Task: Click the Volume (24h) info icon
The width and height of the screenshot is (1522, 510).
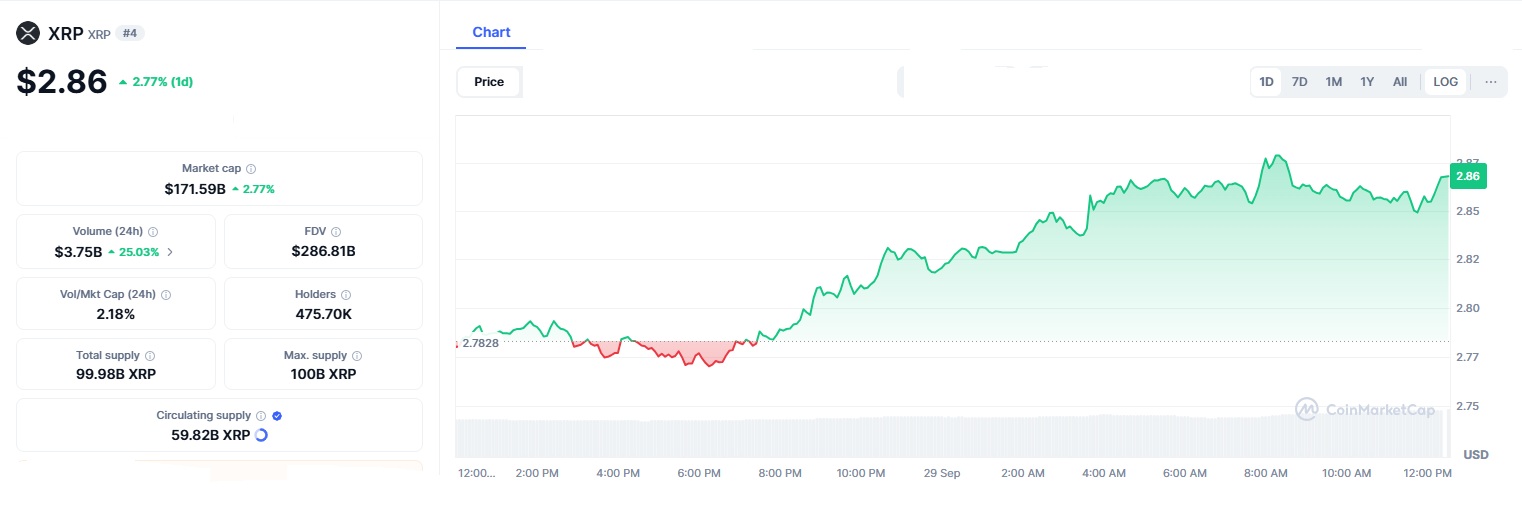Action: (x=152, y=232)
